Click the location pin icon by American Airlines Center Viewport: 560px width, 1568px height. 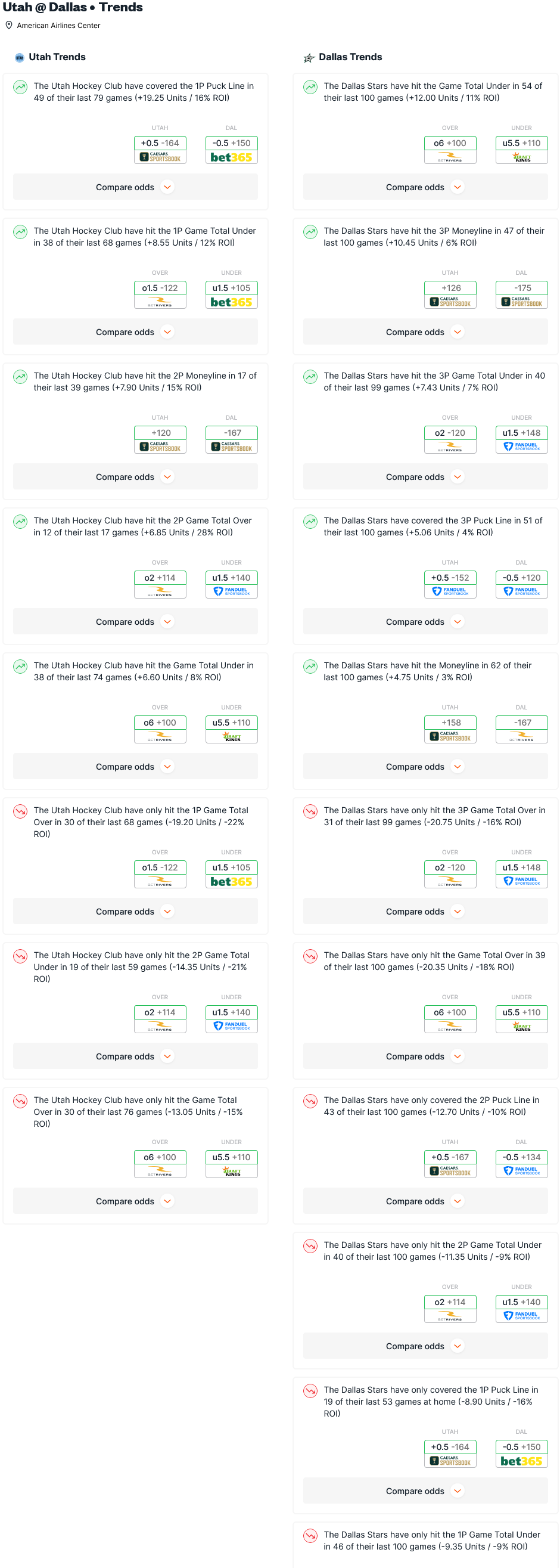pyautogui.click(x=8, y=26)
